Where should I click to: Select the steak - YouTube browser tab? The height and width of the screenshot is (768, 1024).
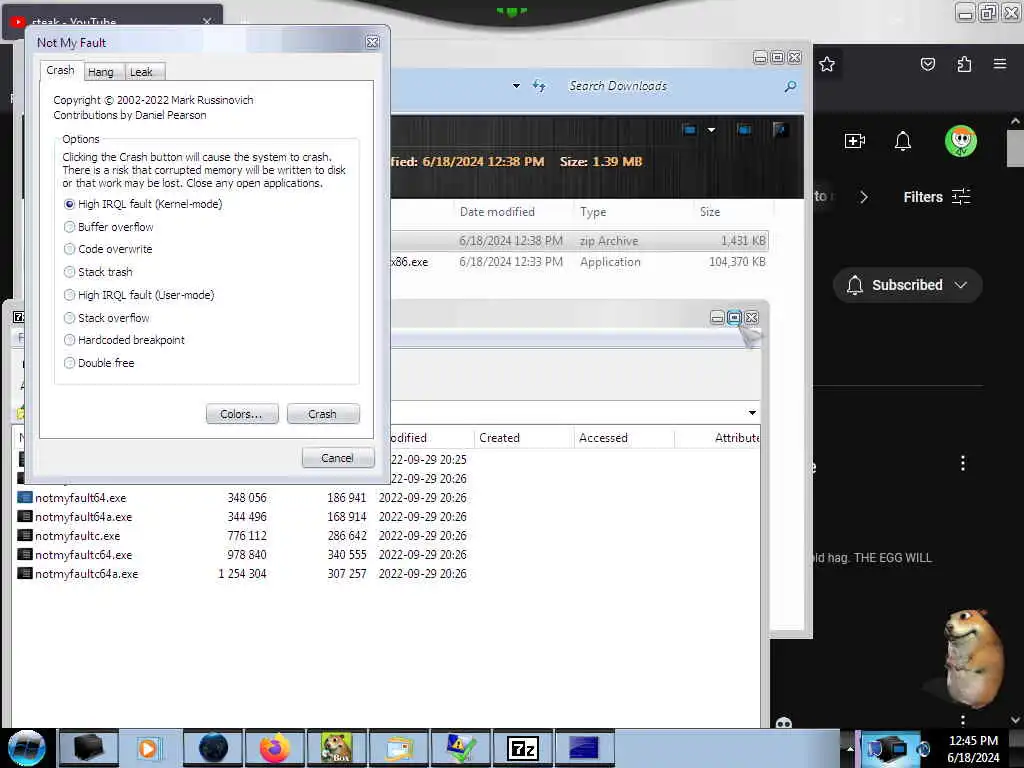point(114,22)
